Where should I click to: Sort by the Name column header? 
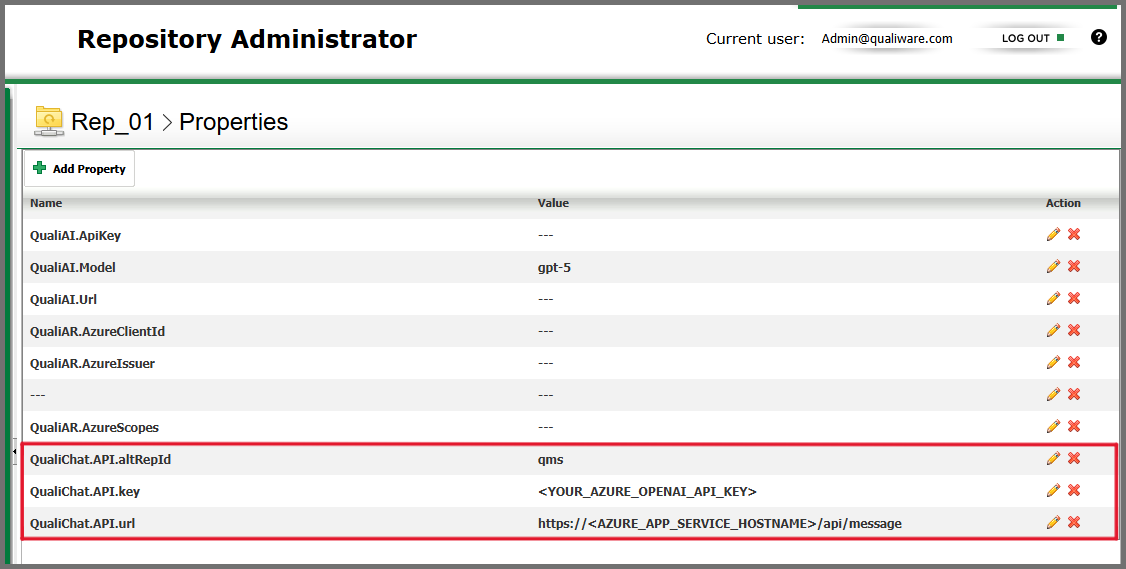(46, 203)
